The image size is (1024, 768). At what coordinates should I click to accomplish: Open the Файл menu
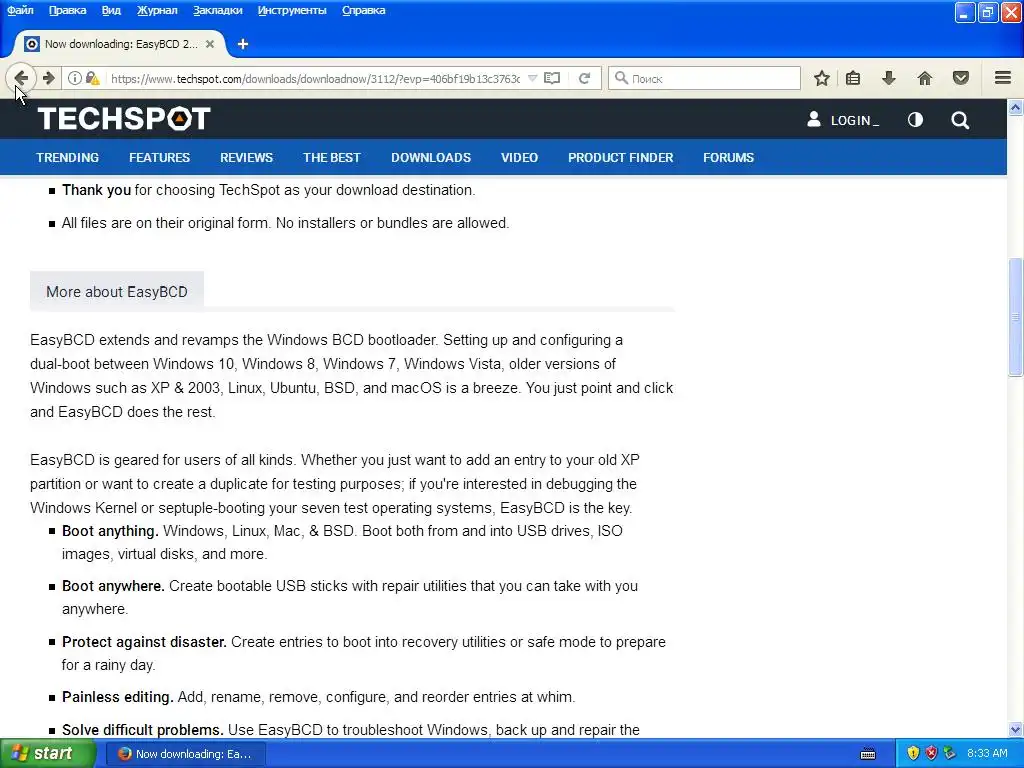pos(20,10)
